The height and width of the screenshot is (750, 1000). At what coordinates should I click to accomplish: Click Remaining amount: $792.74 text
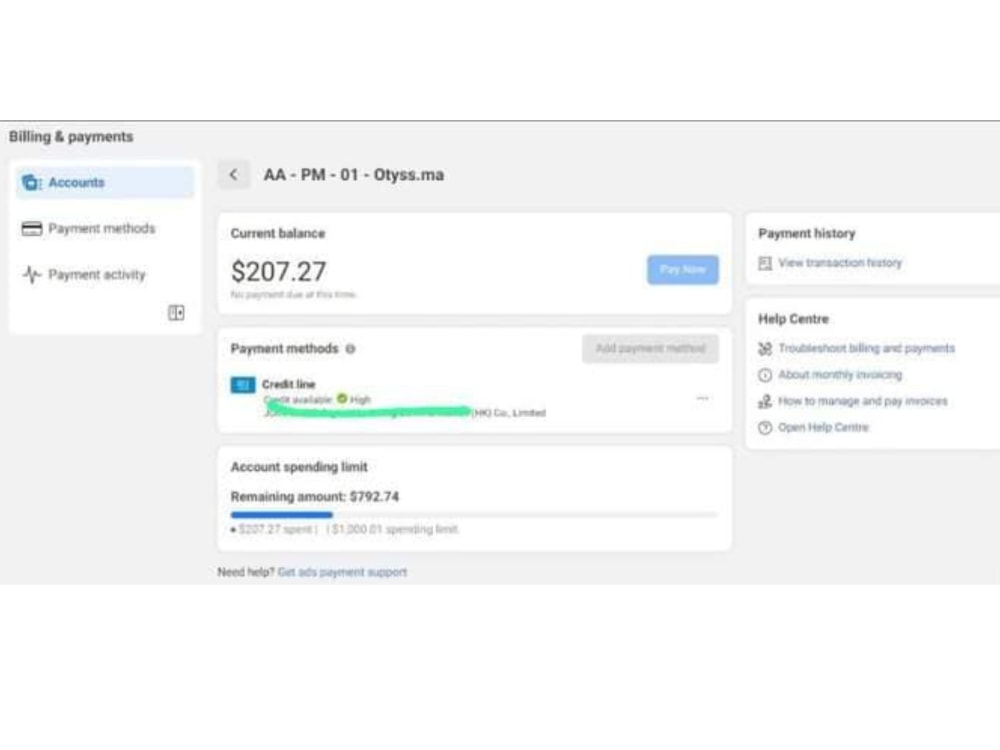coord(315,497)
